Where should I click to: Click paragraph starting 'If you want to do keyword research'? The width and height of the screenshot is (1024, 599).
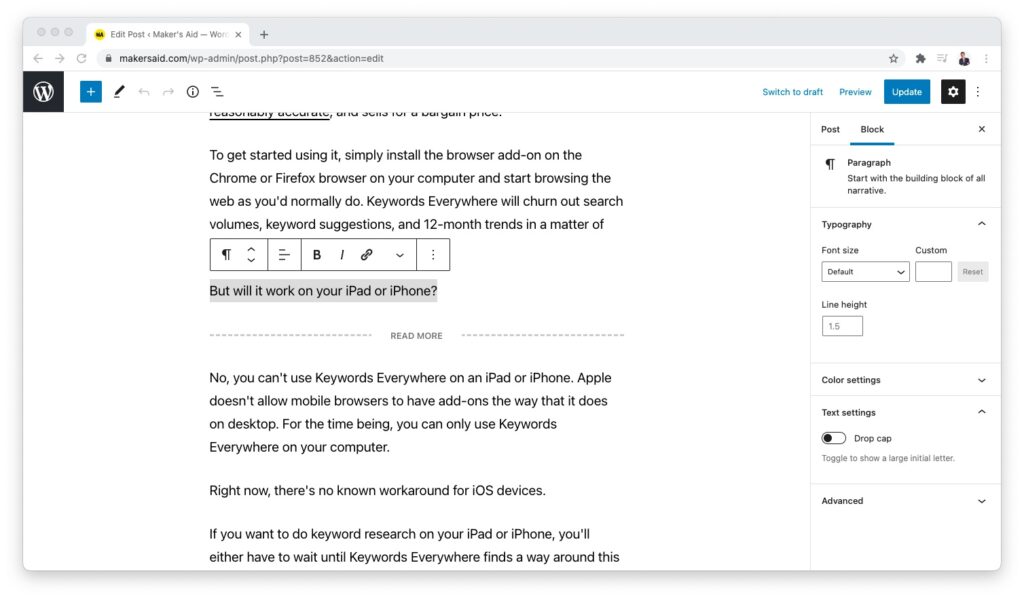[x=417, y=545]
